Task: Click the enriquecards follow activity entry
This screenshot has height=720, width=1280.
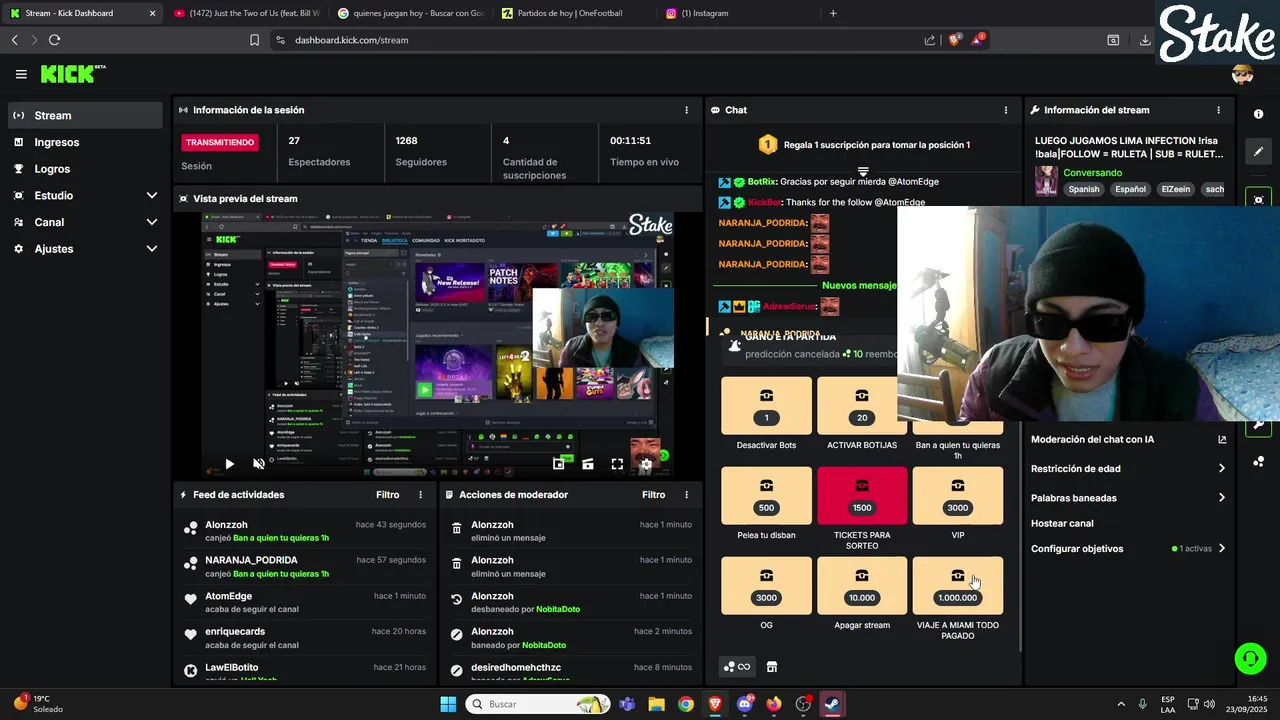Action: click(x=305, y=638)
